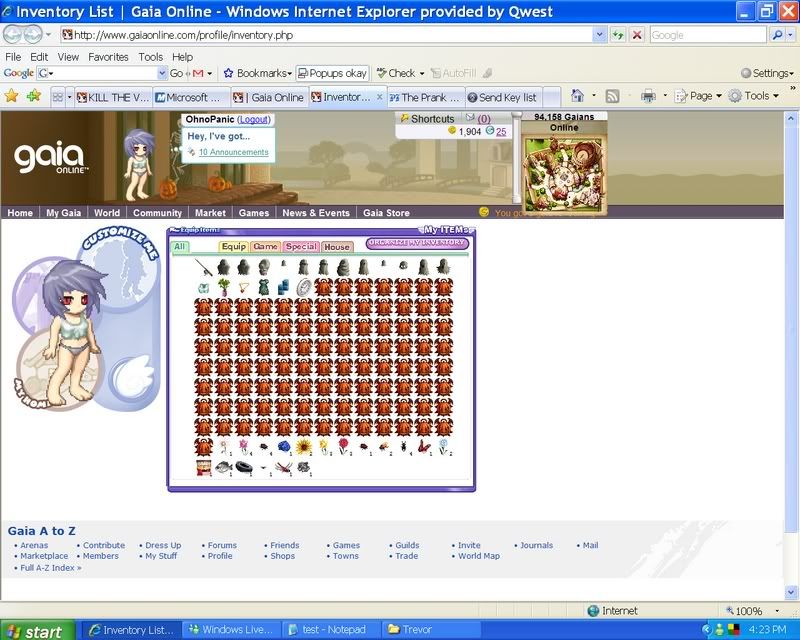This screenshot has width=800, height=640.
Task: Open the test - Notepad taskbar button
Action: coord(333,630)
